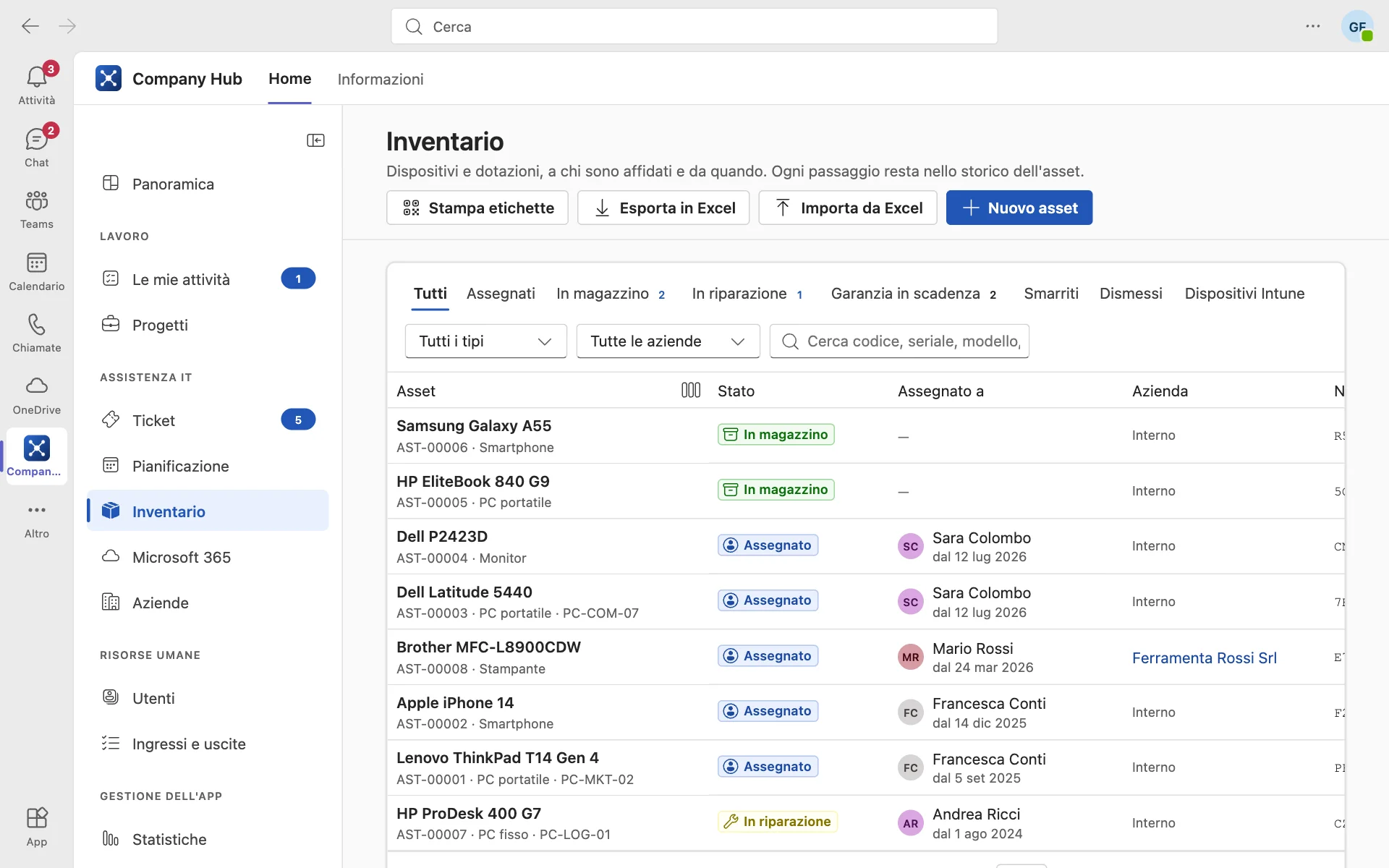Open the GF profile avatar
1389x868 pixels.
click(1357, 27)
